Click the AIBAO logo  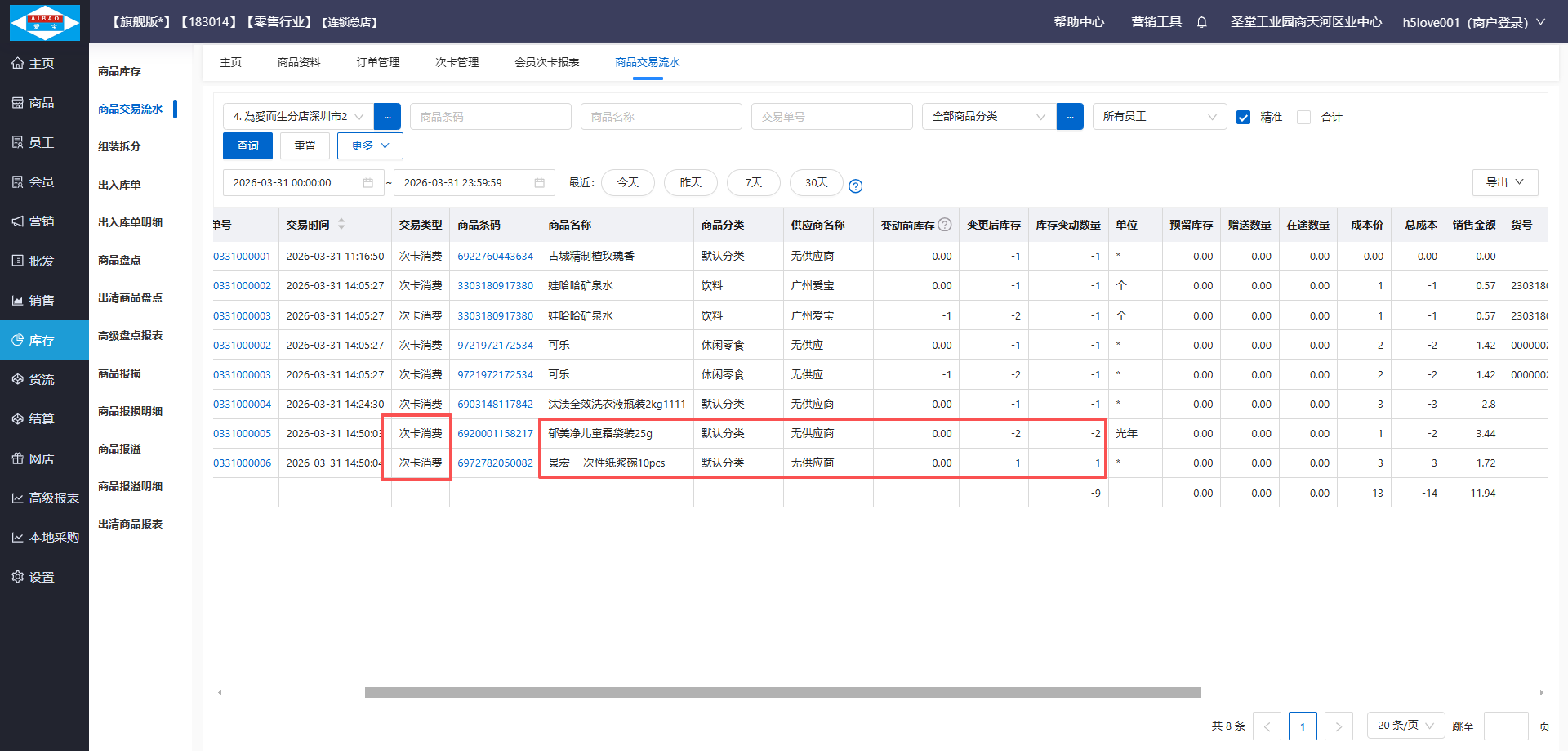pyautogui.click(x=45, y=22)
